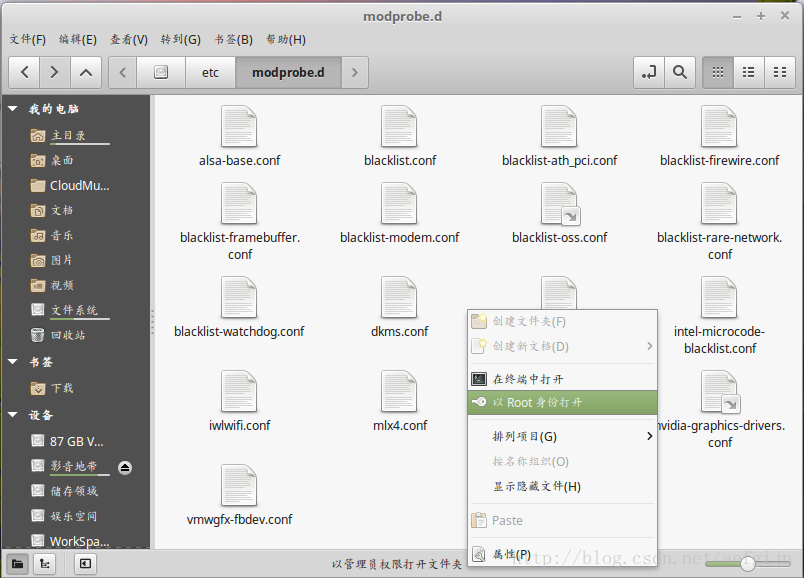Switch to compact view
The height and width of the screenshot is (578, 804).
(x=779, y=72)
